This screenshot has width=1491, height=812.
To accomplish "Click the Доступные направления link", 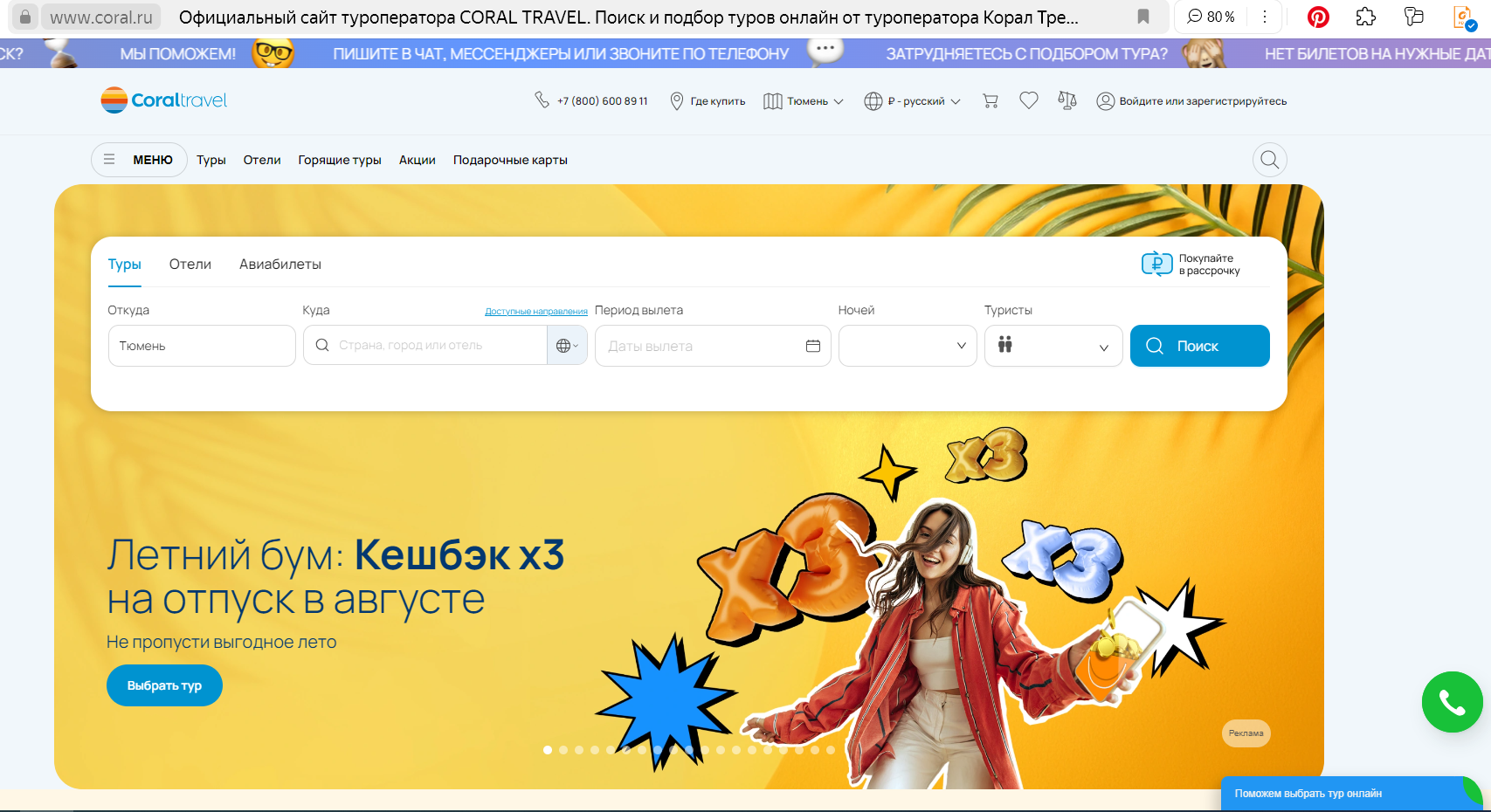I will pyautogui.click(x=535, y=312).
